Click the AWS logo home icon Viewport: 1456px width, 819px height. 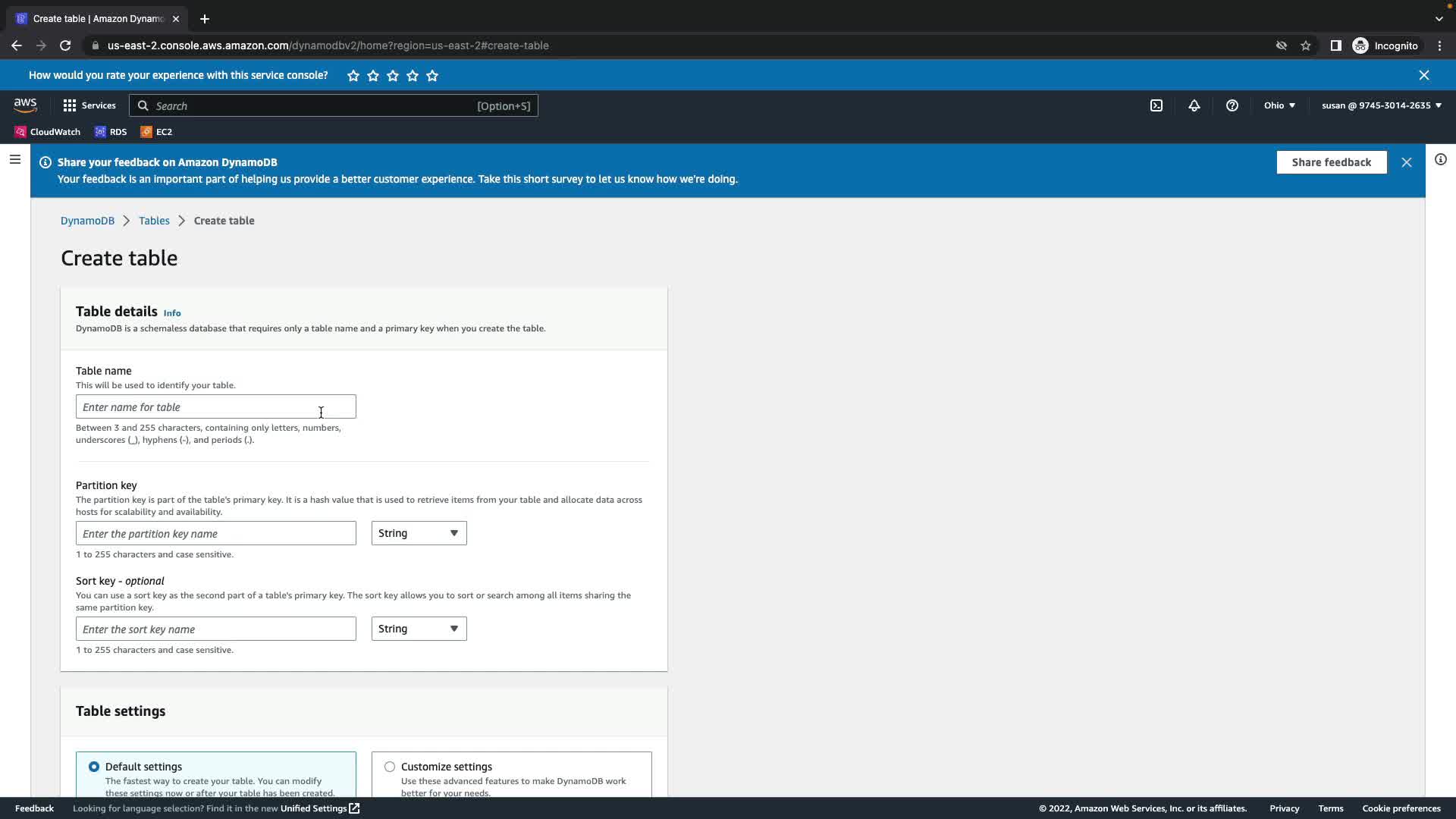click(x=25, y=105)
